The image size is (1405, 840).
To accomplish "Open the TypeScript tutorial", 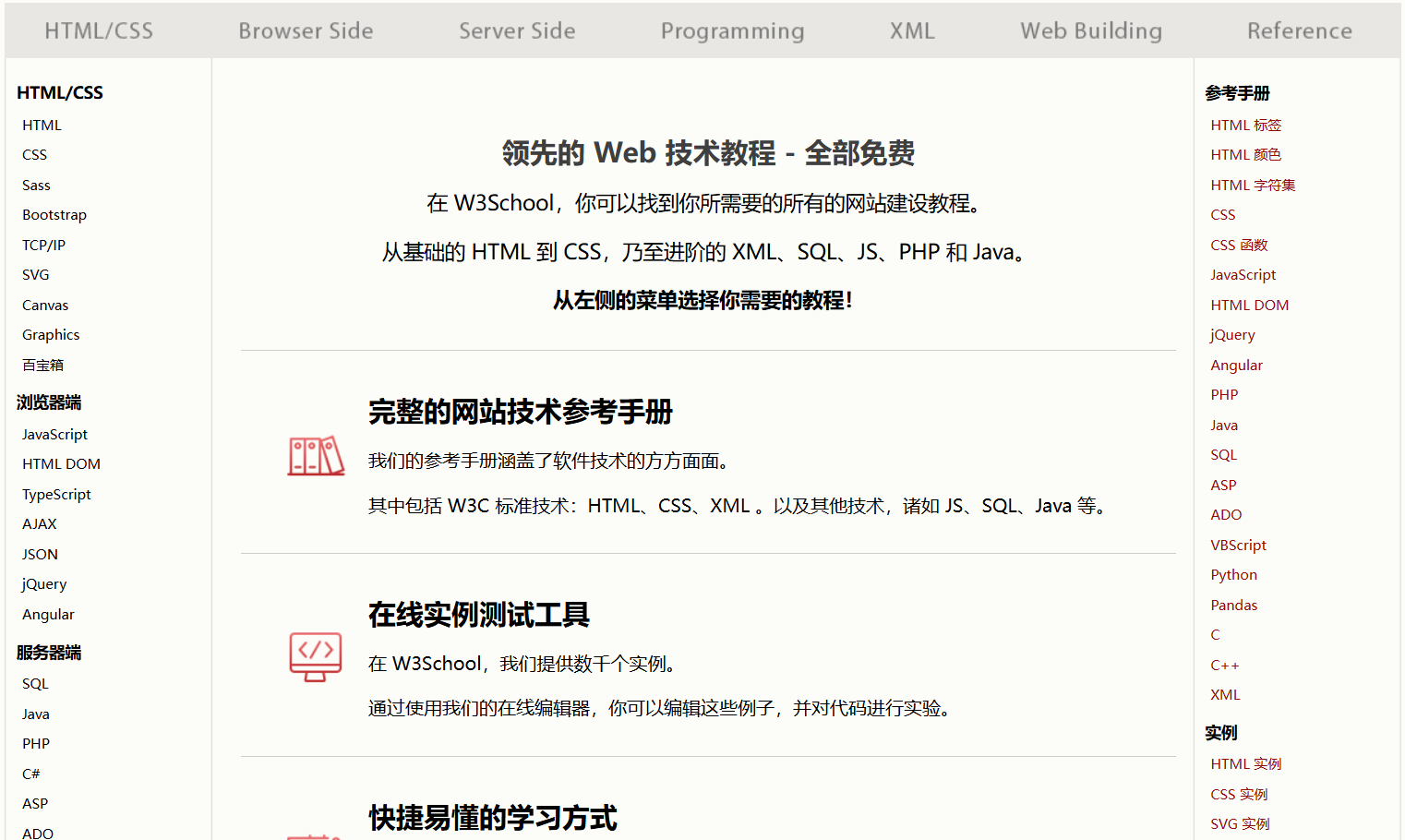I will (56, 494).
